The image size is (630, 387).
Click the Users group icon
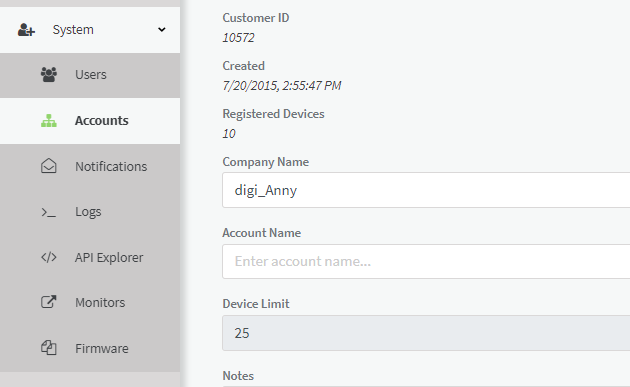49,75
